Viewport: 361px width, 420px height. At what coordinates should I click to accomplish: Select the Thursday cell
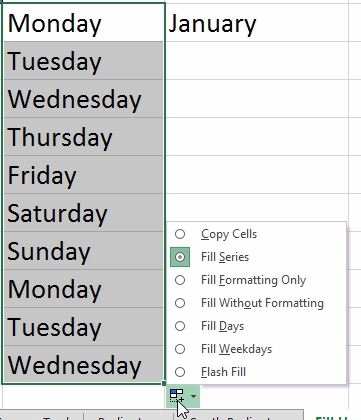83,137
